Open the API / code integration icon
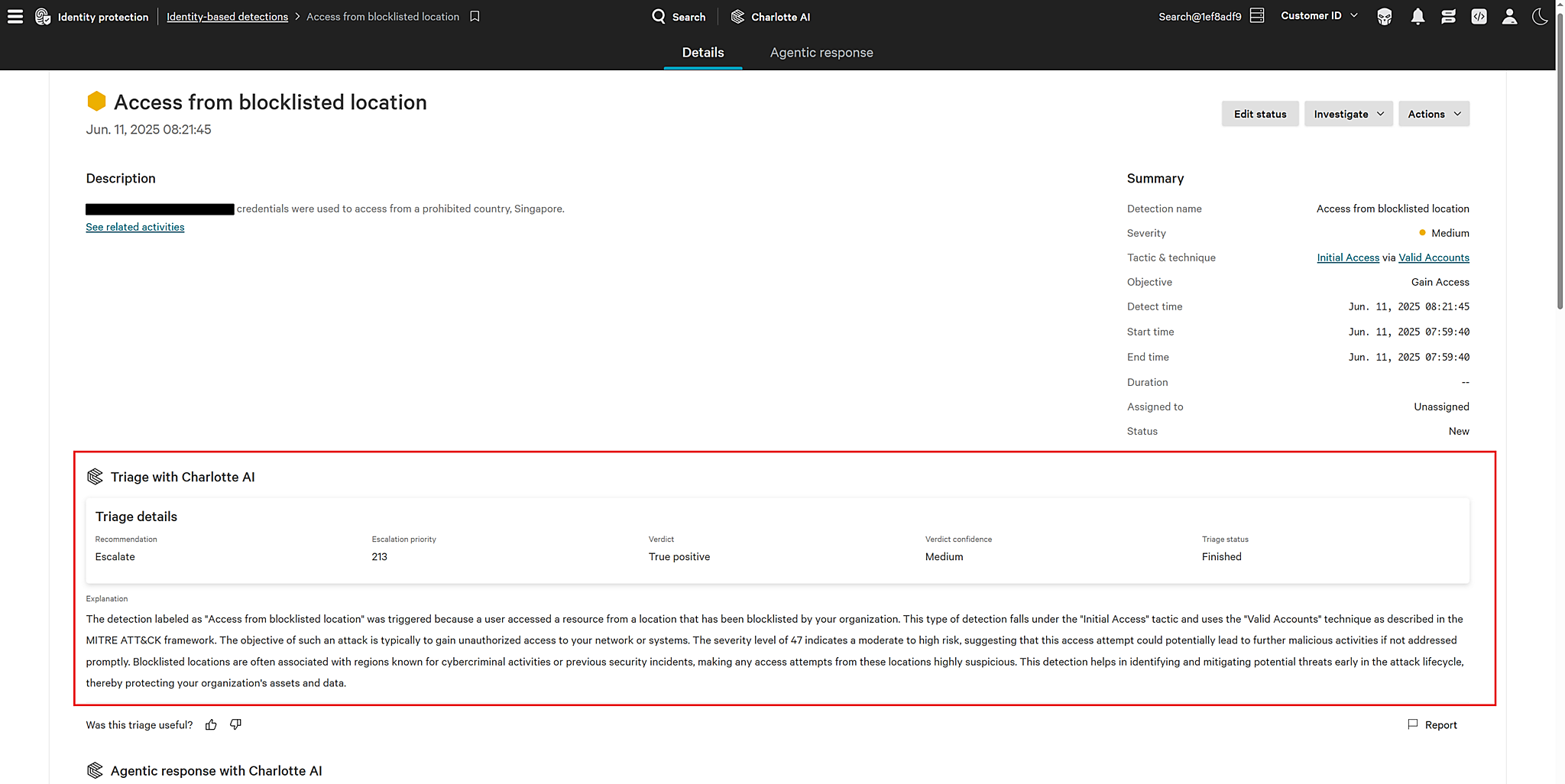 [x=1478, y=16]
